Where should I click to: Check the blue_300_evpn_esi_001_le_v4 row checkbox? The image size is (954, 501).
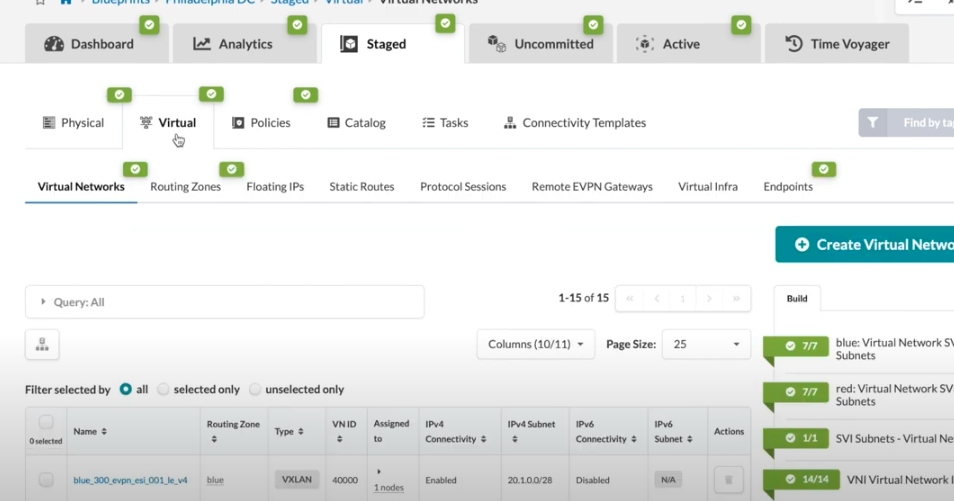click(46, 480)
